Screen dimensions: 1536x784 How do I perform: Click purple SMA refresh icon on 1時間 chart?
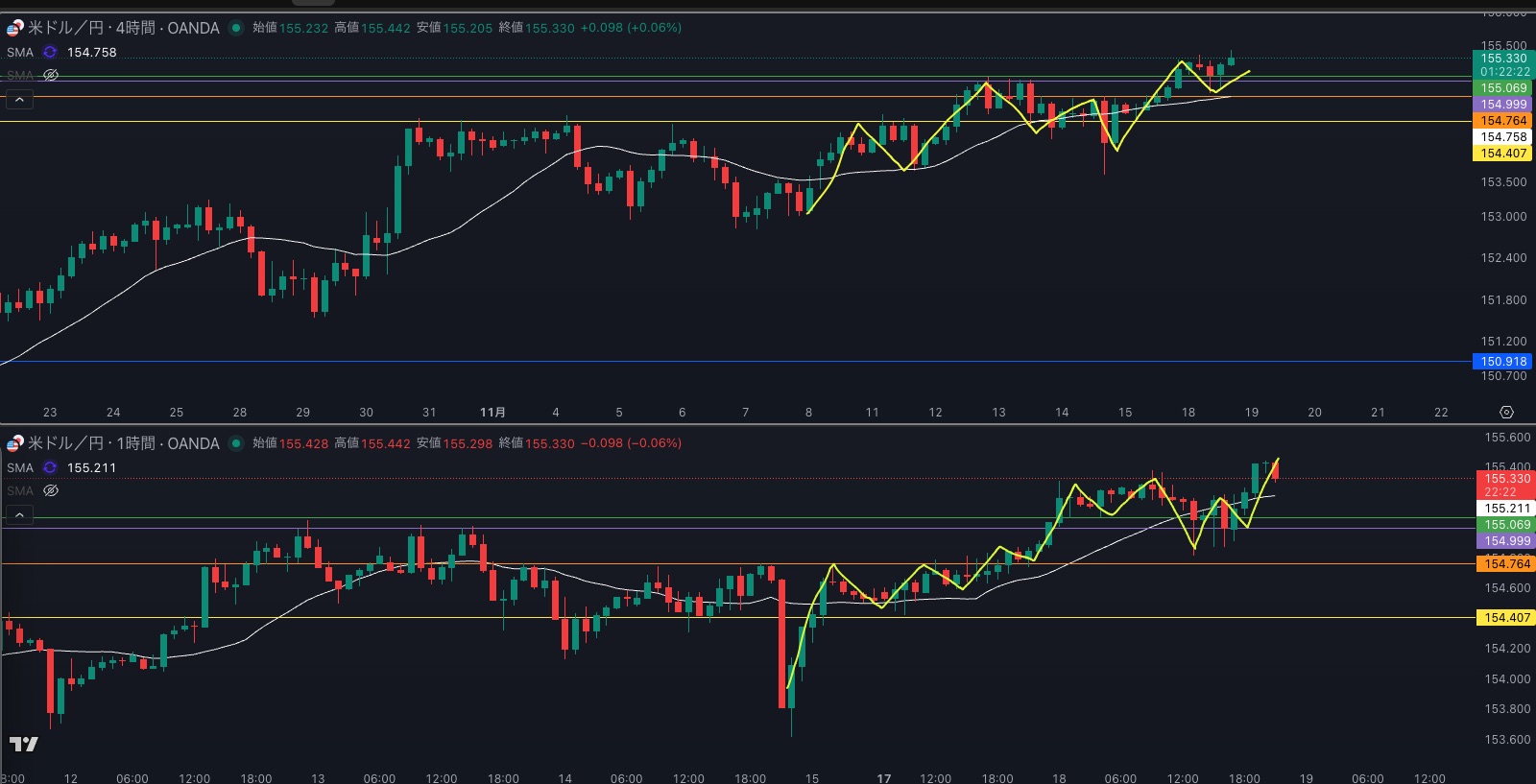pos(50,468)
